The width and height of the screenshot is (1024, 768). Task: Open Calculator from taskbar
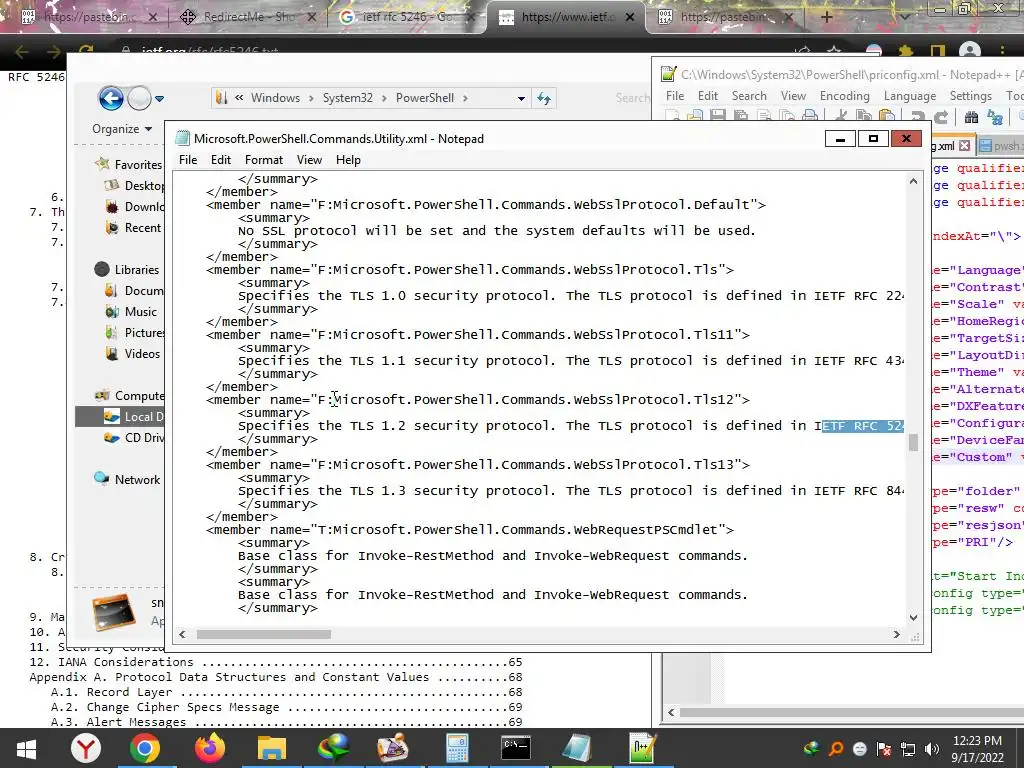[457, 748]
